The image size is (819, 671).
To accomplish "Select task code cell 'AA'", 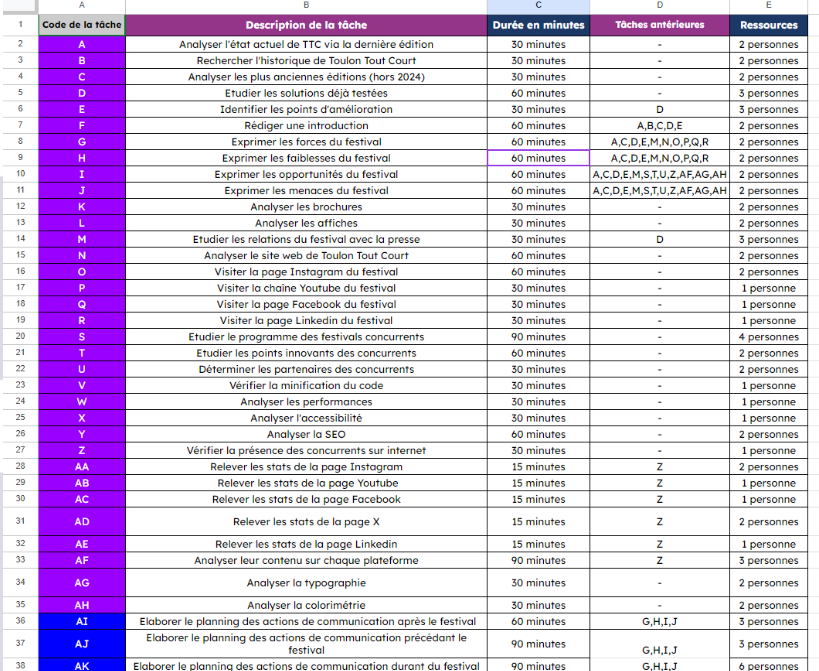I will [x=81, y=466].
